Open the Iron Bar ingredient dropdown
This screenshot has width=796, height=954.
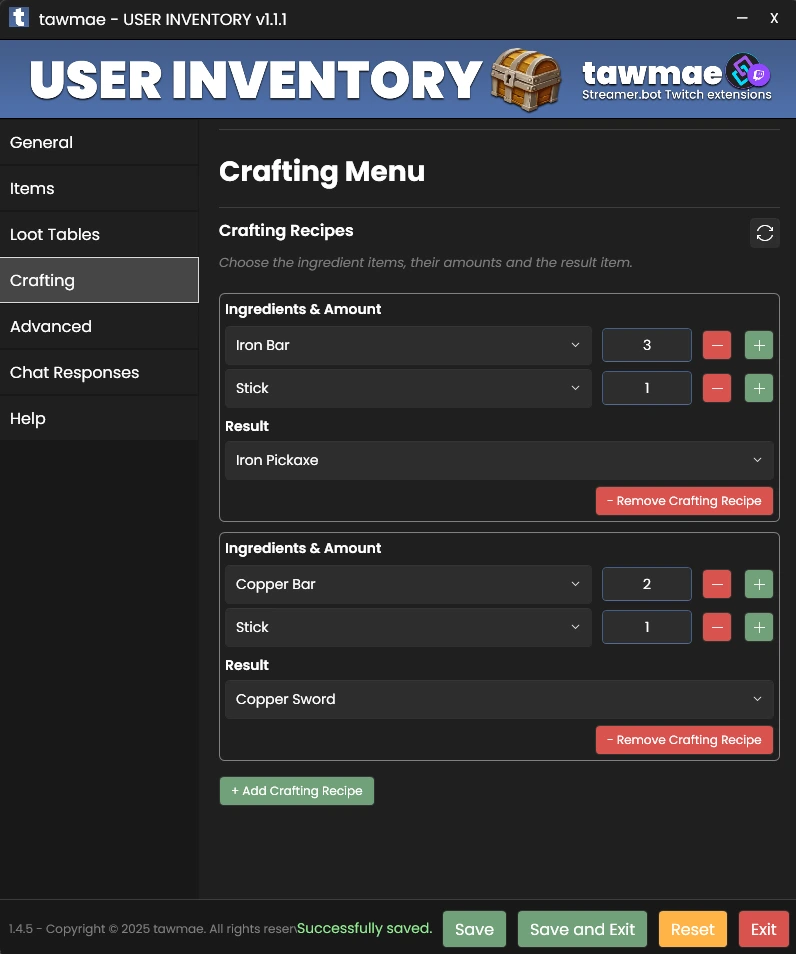[408, 345]
